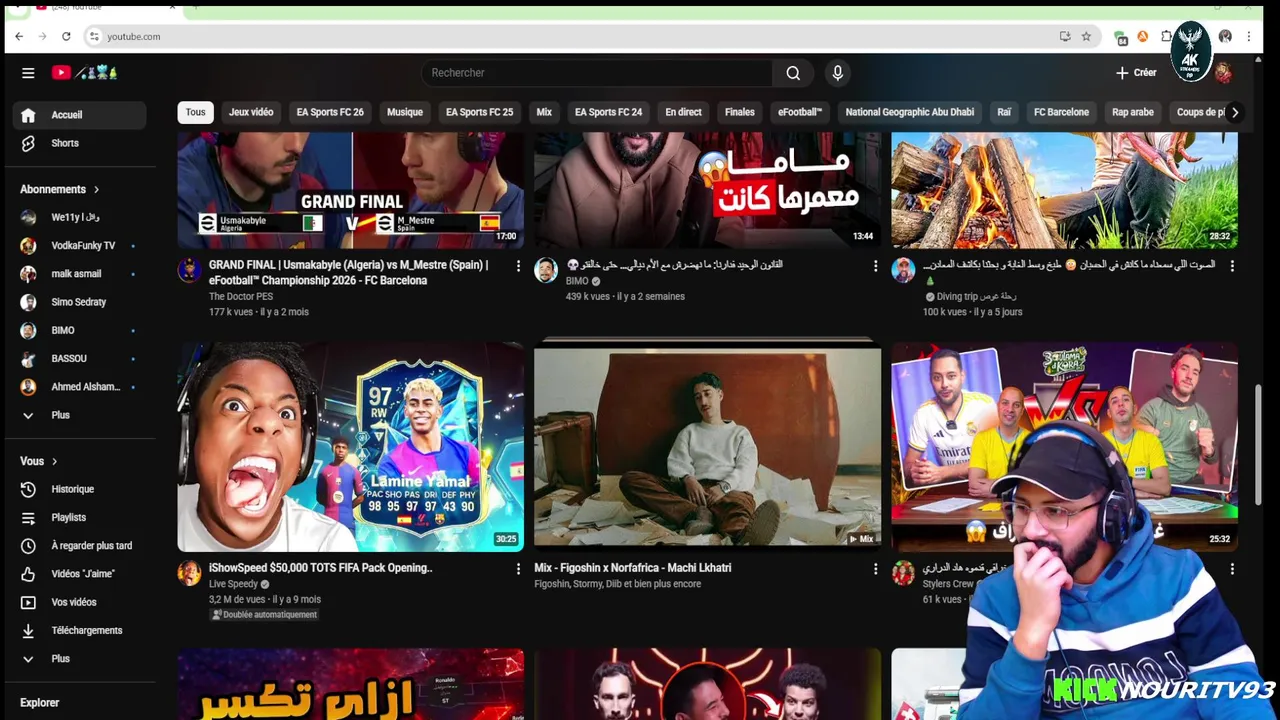Open iShowSpeed TOTS Pack Opening title
Image resolution: width=1280 pixels, height=720 pixels.
tap(320, 568)
